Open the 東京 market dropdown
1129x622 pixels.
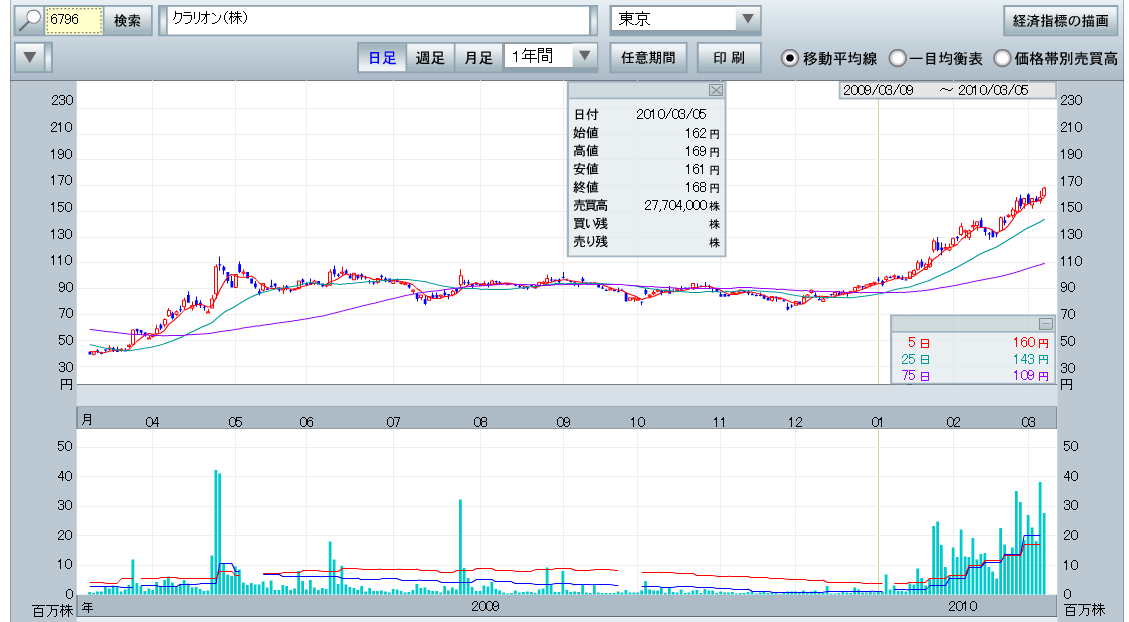pyautogui.click(x=746, y=20)
